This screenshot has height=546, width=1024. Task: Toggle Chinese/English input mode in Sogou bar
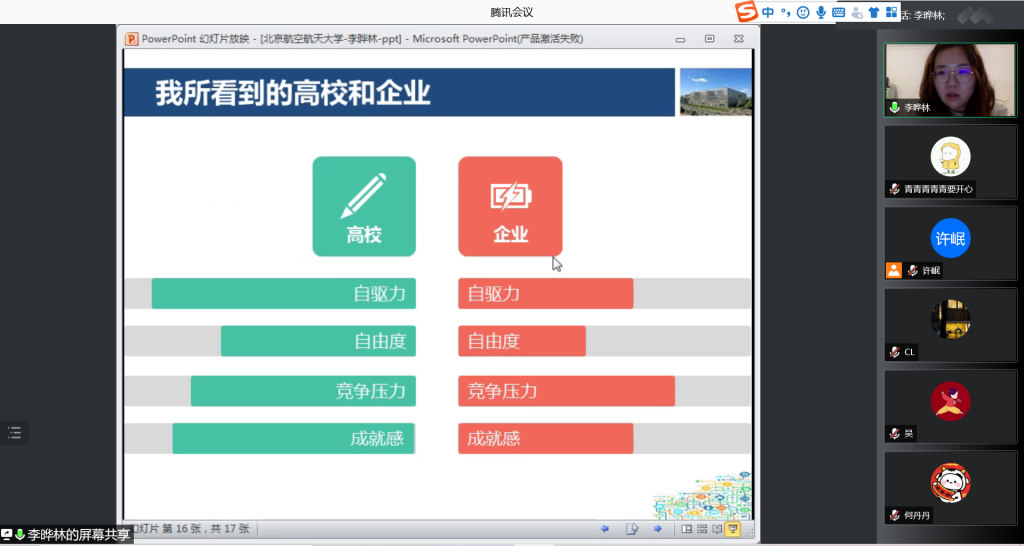coord(768,12)
